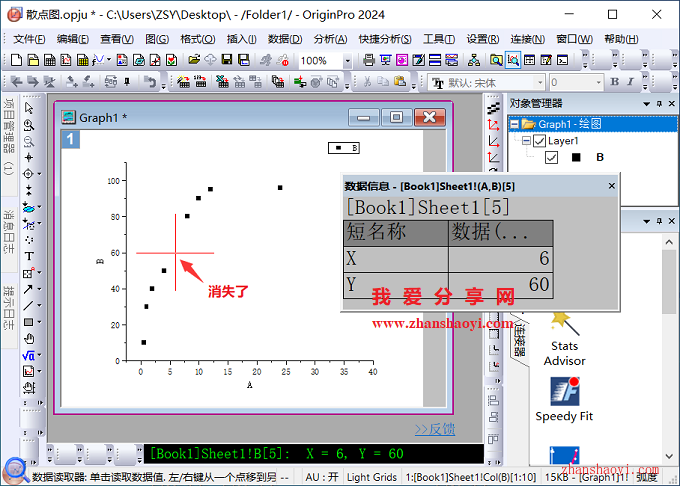Open the 分析(A) menu
This screenshot has width=680, height=486.
pyautogui.click(x=330, y=39)
